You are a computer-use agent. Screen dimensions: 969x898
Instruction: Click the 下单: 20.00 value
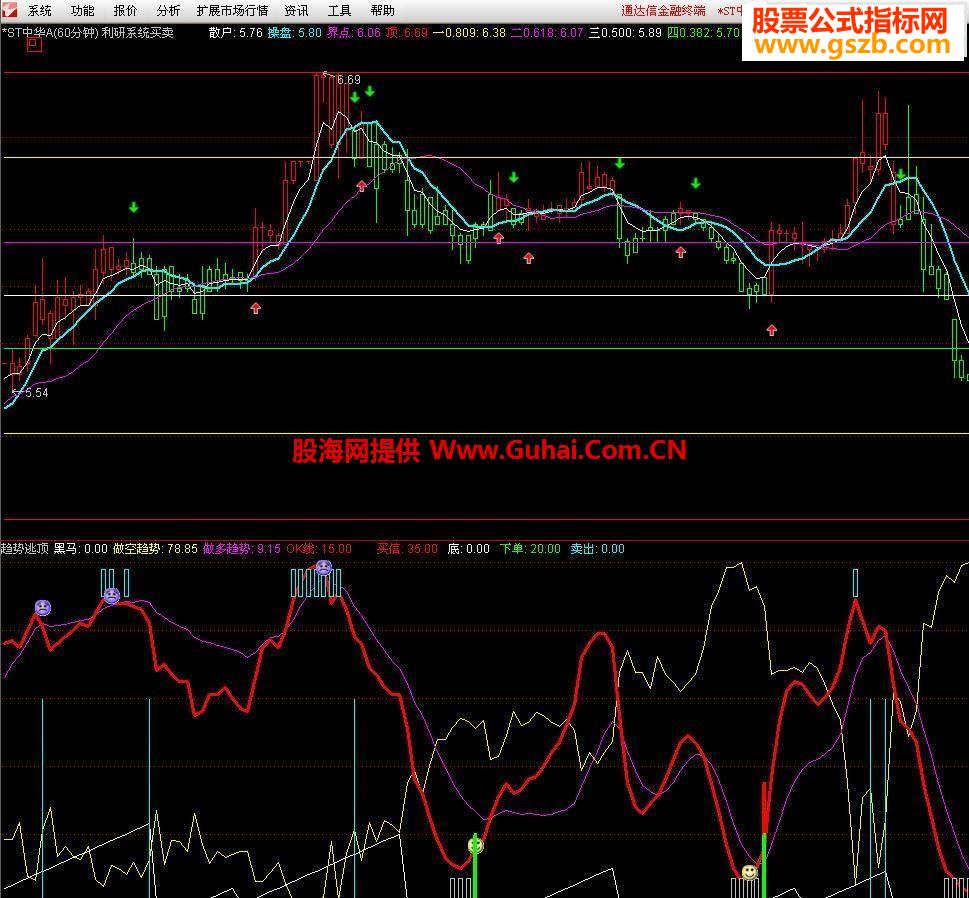coord(530,549)
